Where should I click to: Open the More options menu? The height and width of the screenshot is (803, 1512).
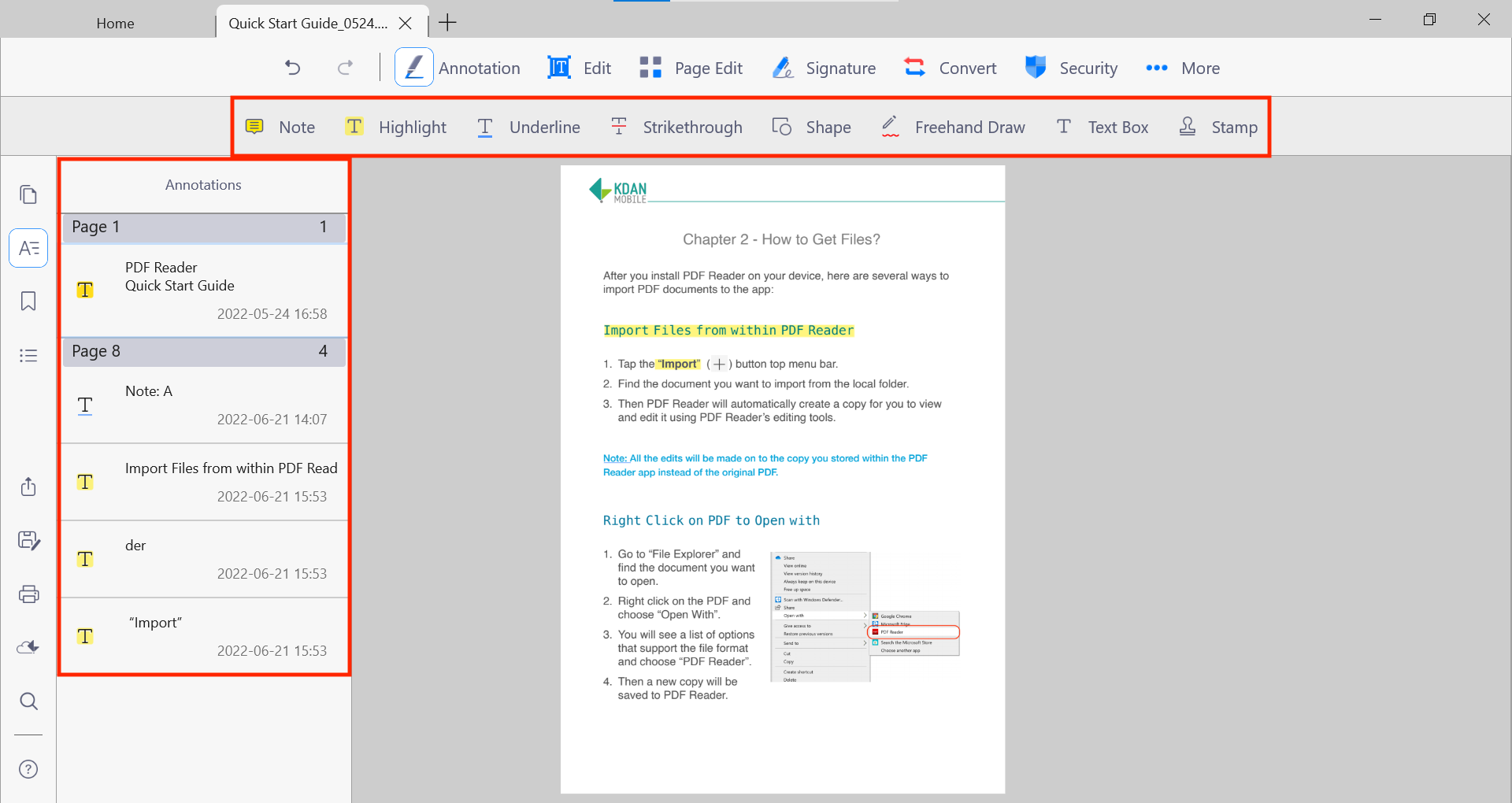click(x=1183, y=68)
